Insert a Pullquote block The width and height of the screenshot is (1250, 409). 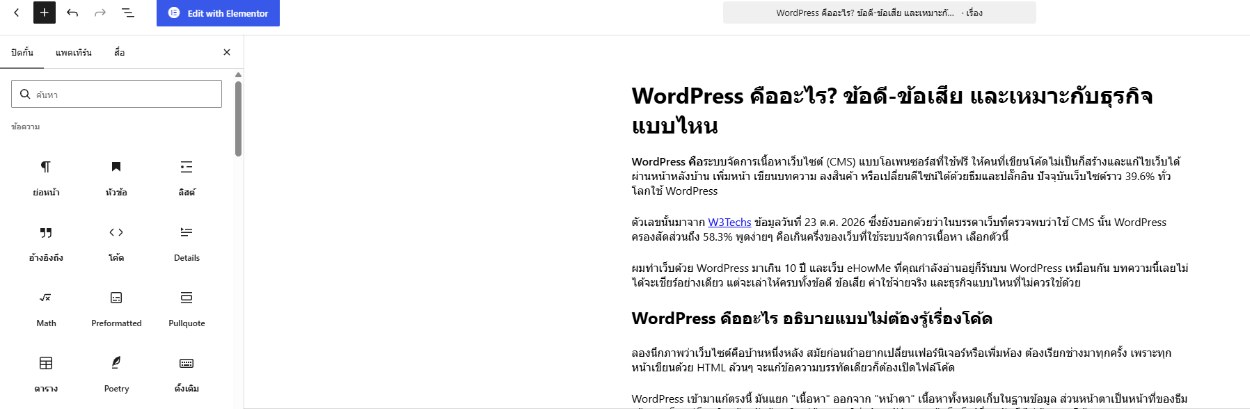[x=186, y=309]
